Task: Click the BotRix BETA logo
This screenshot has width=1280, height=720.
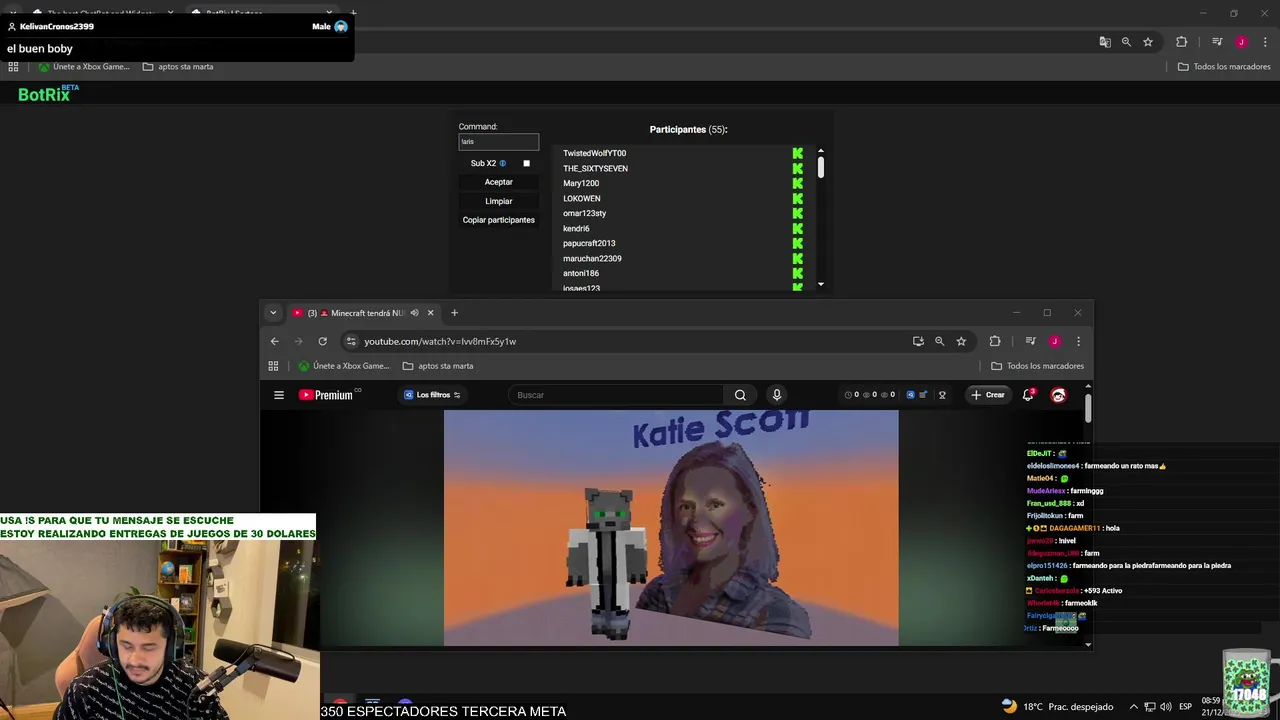Action: point(48,93)
